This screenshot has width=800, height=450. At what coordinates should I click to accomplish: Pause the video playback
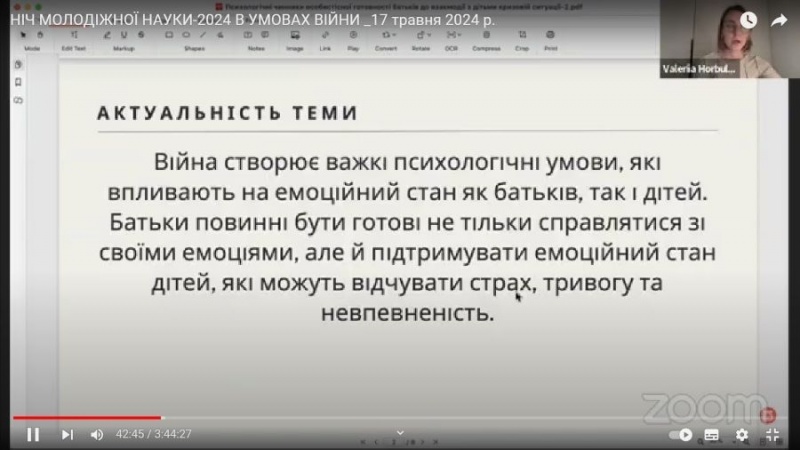pos(32,434)
